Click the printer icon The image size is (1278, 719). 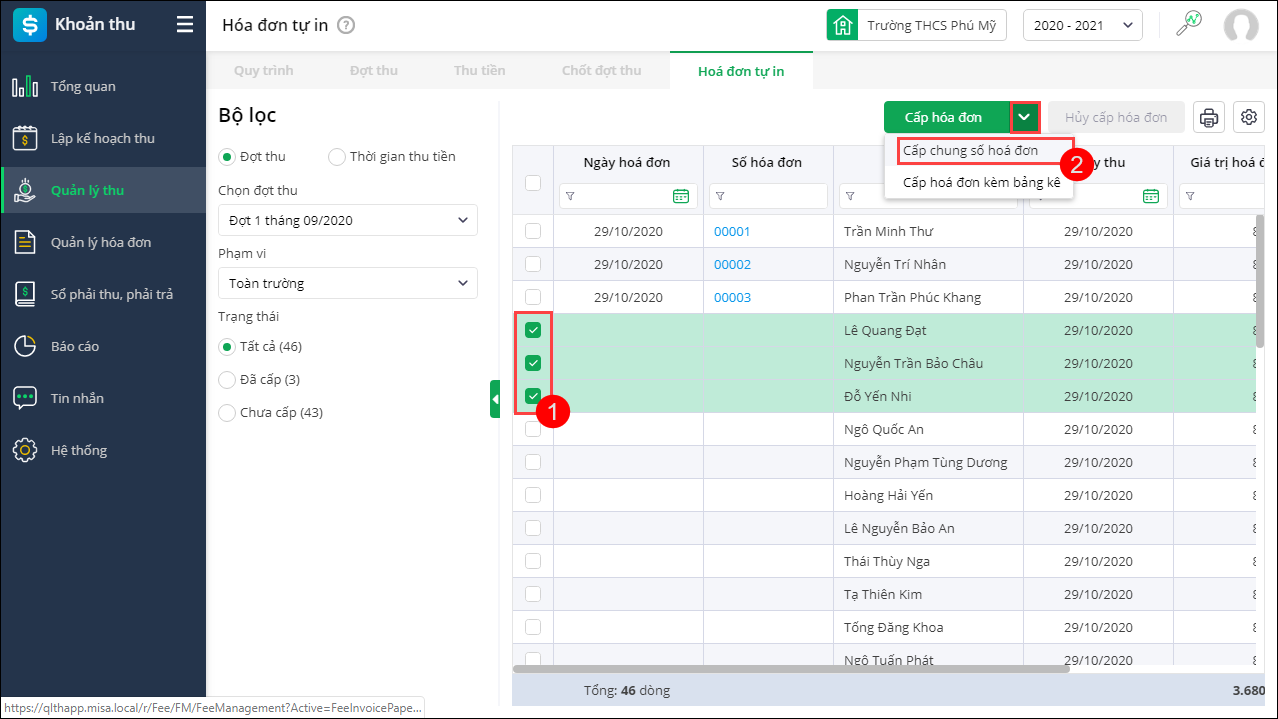(1209, 117)
